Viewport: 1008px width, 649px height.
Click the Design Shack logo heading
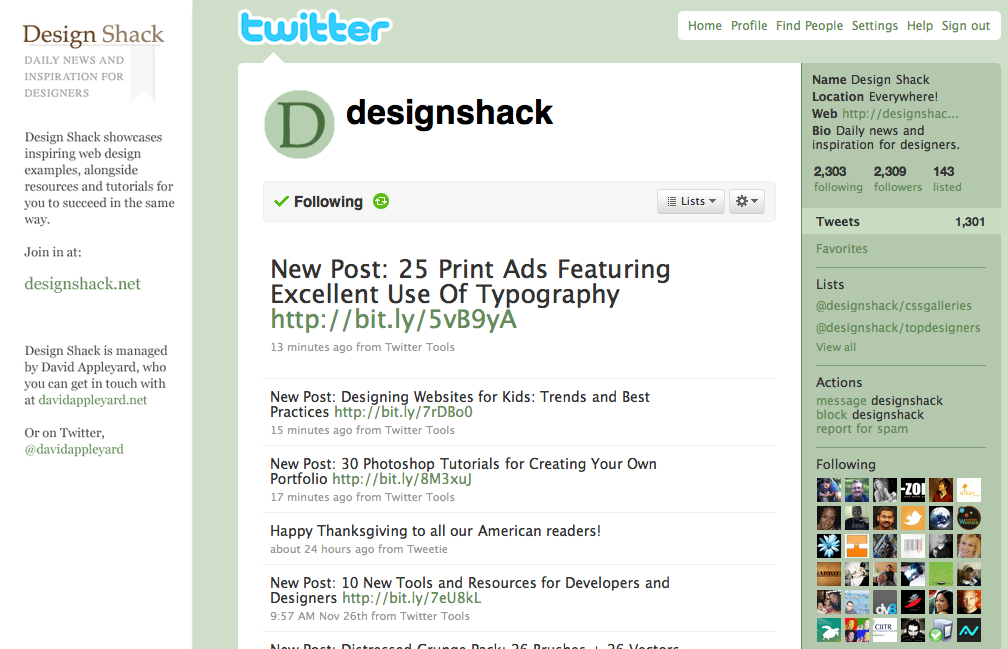click(93, 35)
